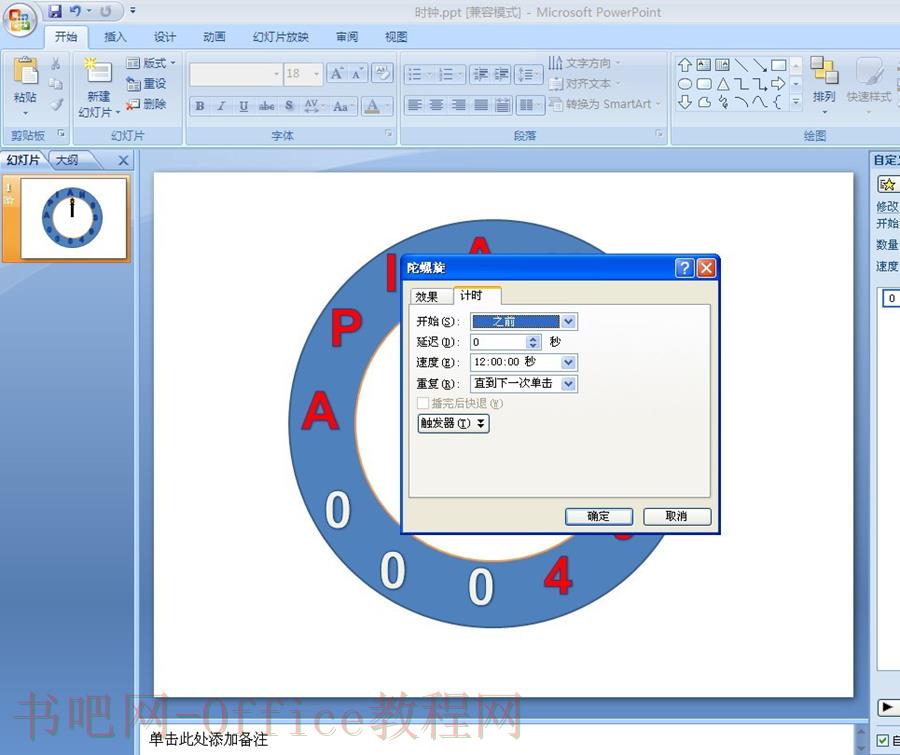The height and width of the screenshot is (755, 900).
Task: Open the Repeat (重复) dropdown
Action: click(x=568, y=384)
